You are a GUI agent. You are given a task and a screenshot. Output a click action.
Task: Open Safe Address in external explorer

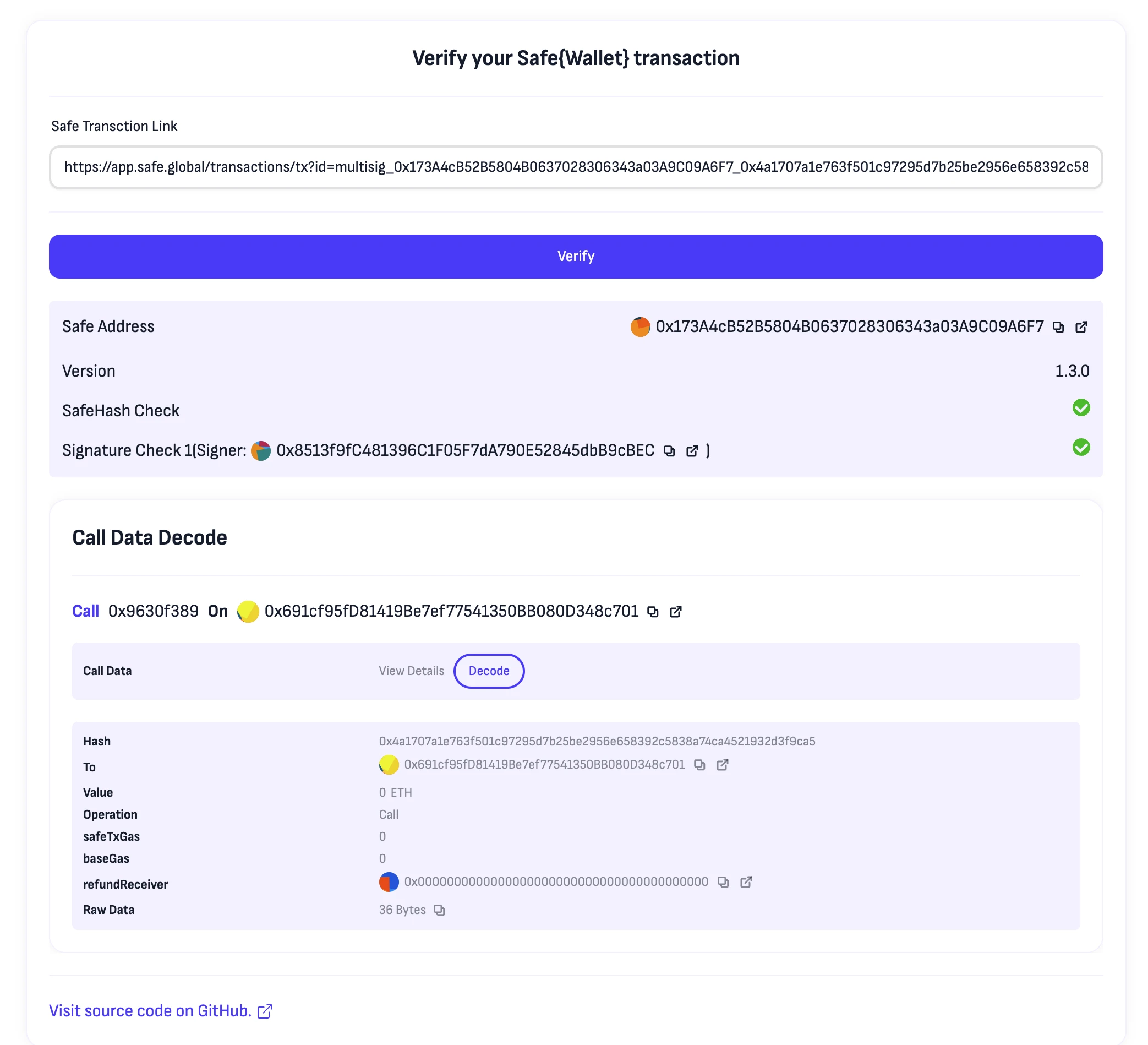coord(1081,327)
